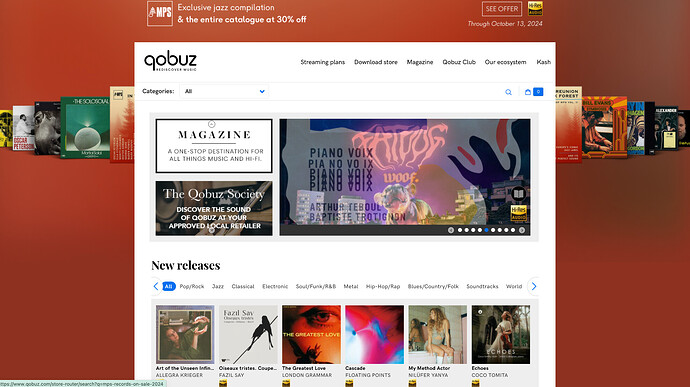Open Our ecosystem menu
Image resolution: width=690 pixels, height=387 pixels.
tap(505, 62)
